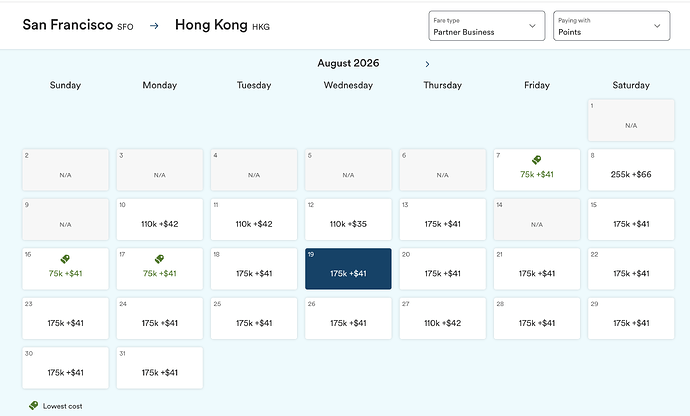Click next month arrow beside August 2026
690x416 pixels.
427,64
